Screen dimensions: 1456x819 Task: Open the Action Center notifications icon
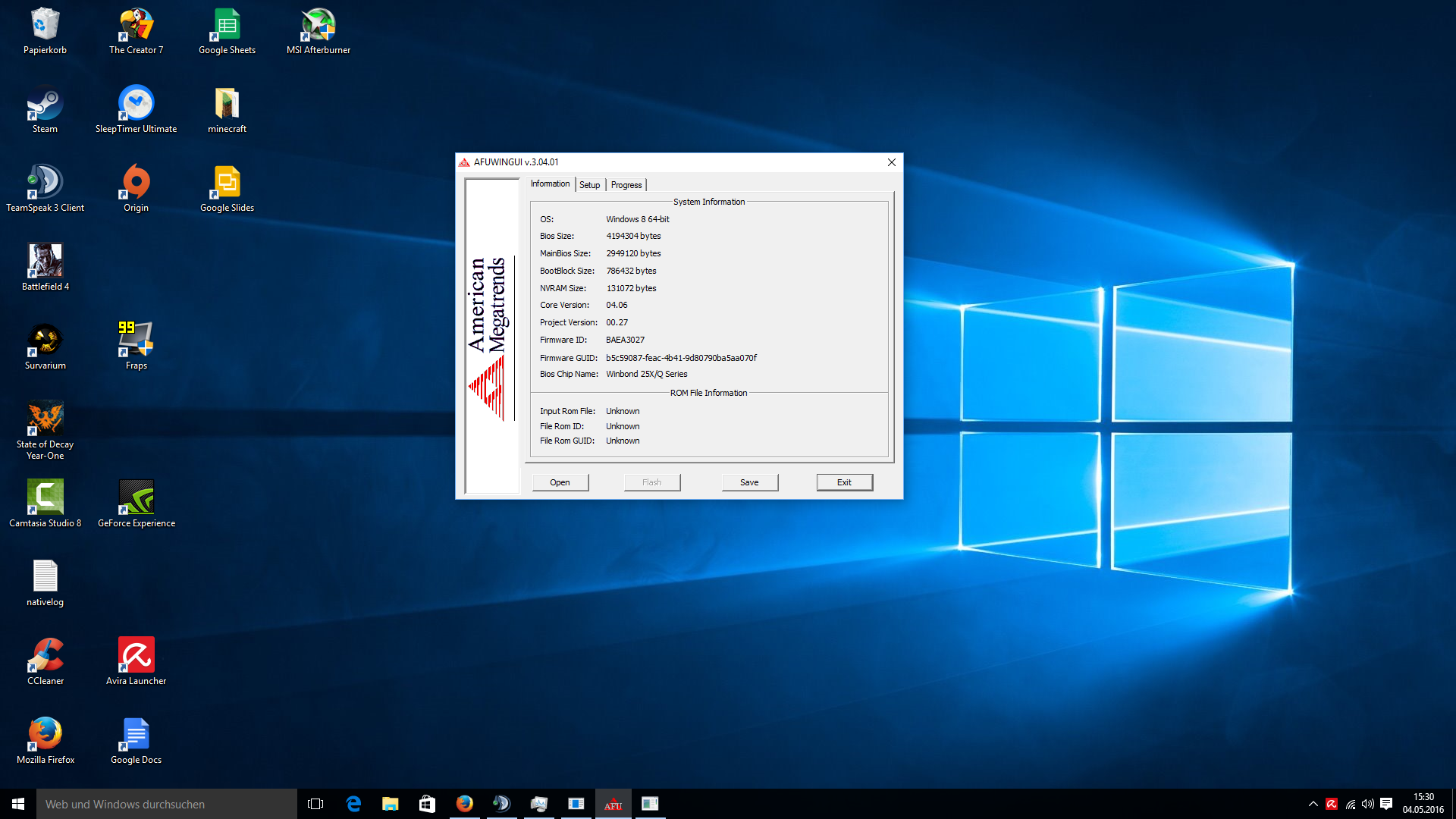(x=1386, y=804)
